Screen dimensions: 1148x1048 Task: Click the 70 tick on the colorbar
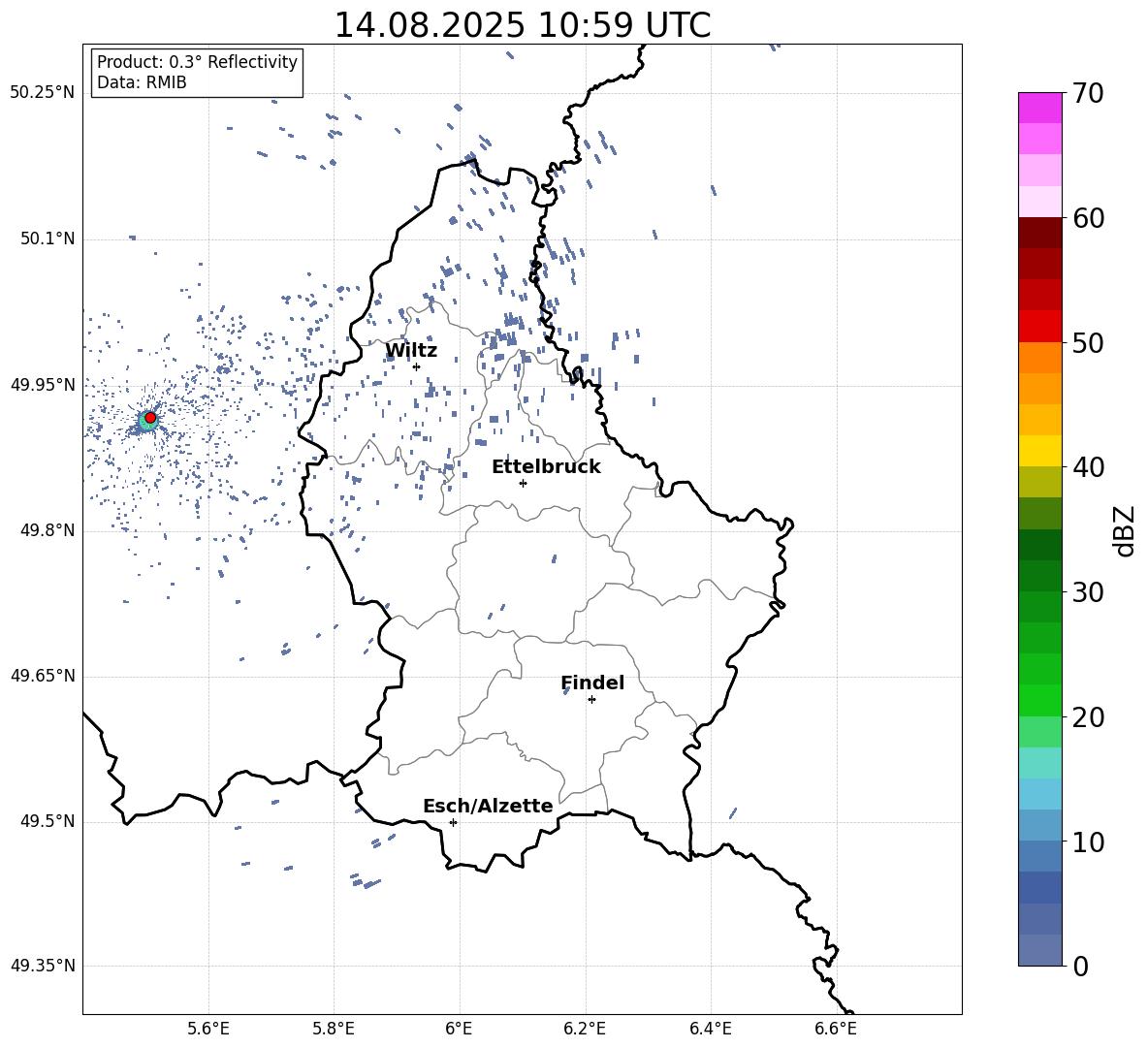tap(1088, 93)
